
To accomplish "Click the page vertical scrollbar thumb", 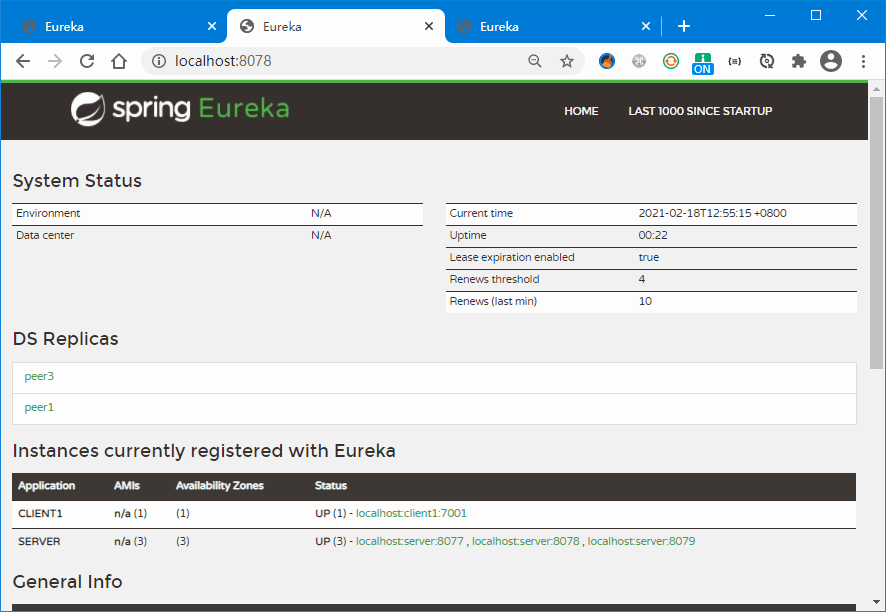I will 876,233.
